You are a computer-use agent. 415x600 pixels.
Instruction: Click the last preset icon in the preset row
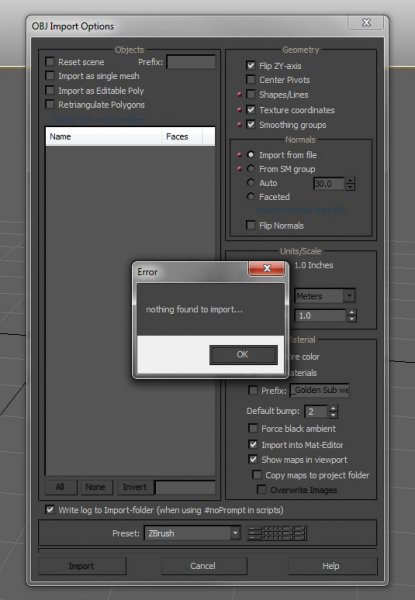[299, 533]
